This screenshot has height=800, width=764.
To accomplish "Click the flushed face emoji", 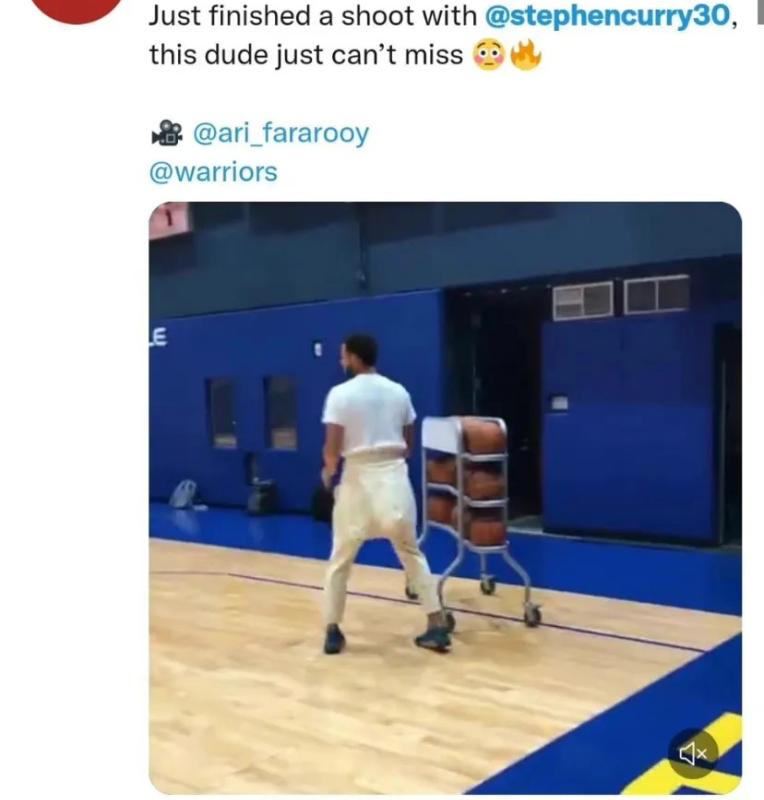I will point(489,55).
